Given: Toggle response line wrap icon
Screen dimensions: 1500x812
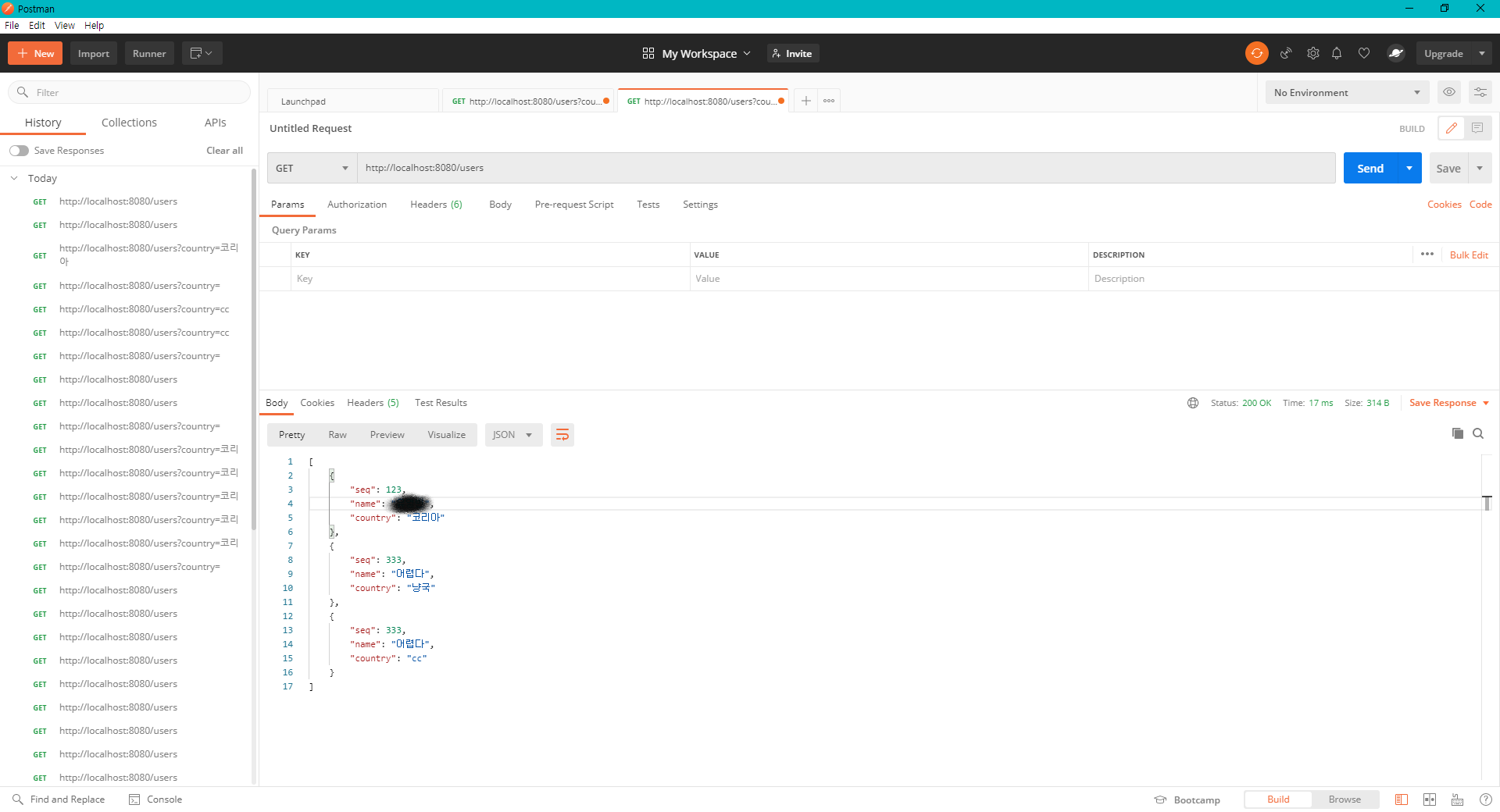Looking at the screenshot, I should (562, 435).
